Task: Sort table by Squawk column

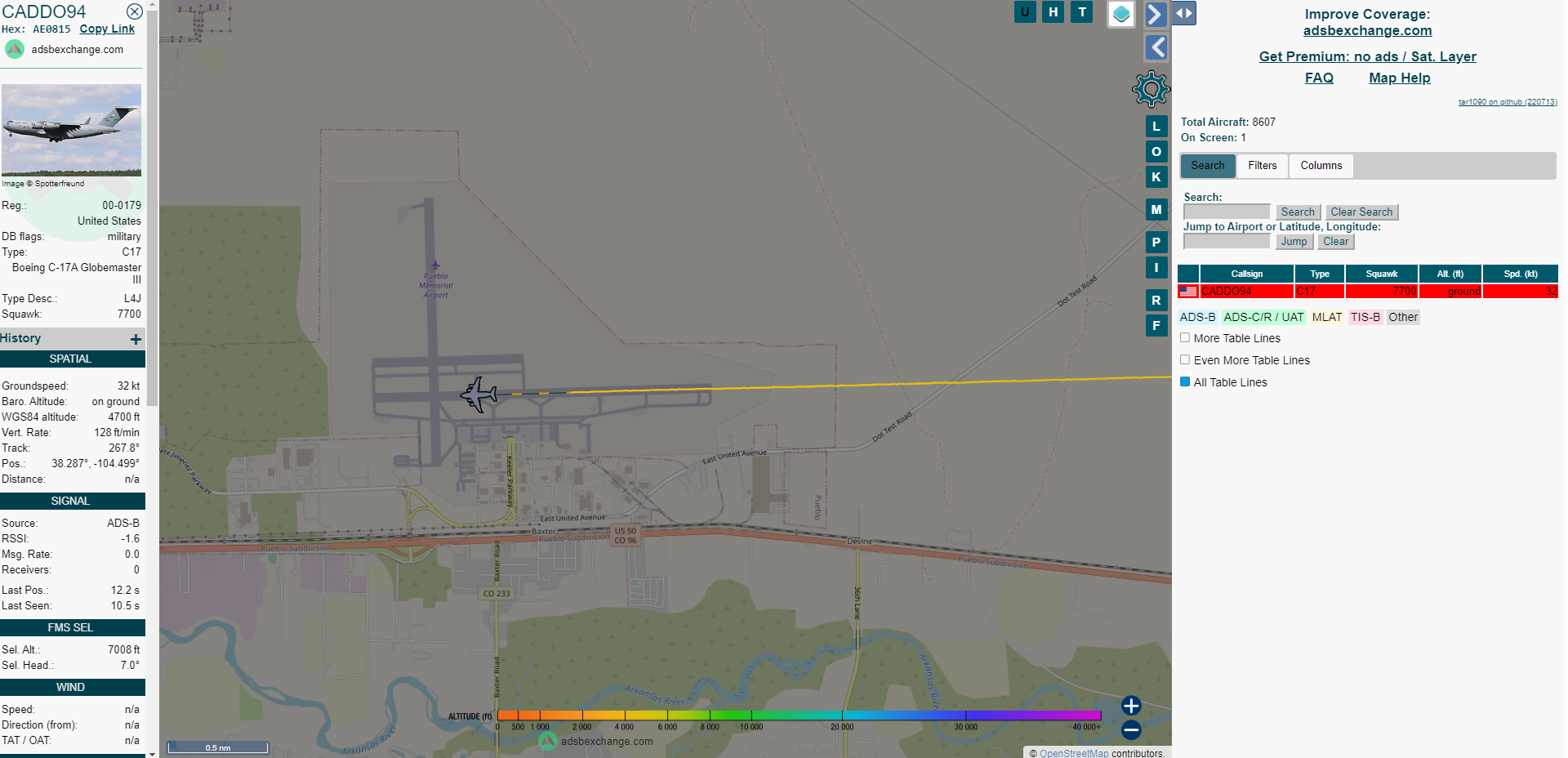Action: click(x=1382, y=274)
